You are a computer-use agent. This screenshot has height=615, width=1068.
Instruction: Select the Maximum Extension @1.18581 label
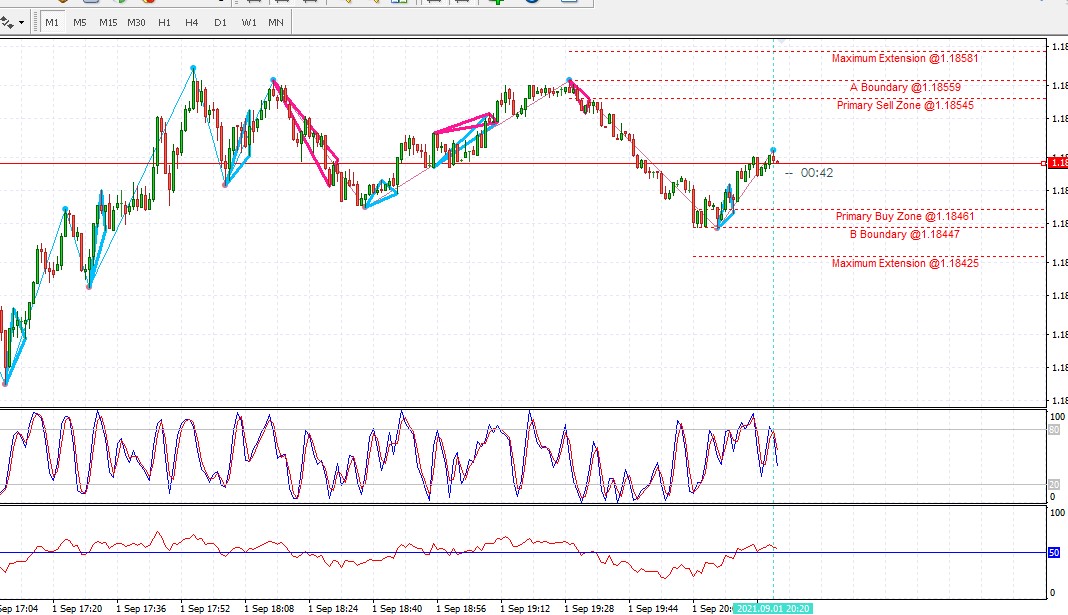click(904, 58)
